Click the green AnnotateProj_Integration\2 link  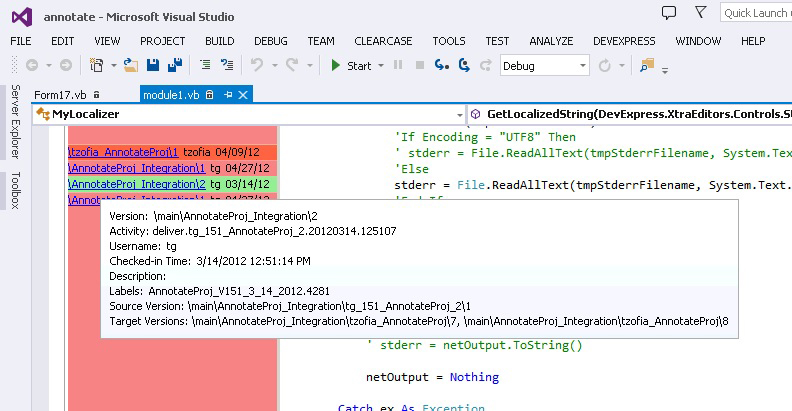136,184
